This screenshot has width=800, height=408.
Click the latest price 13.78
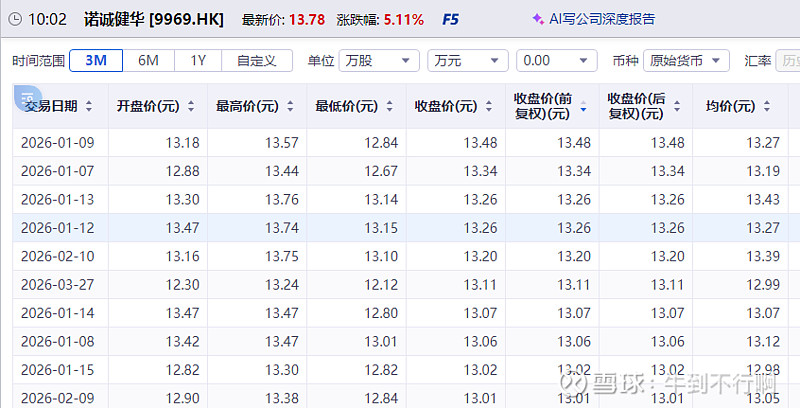[x=307, y=20]
